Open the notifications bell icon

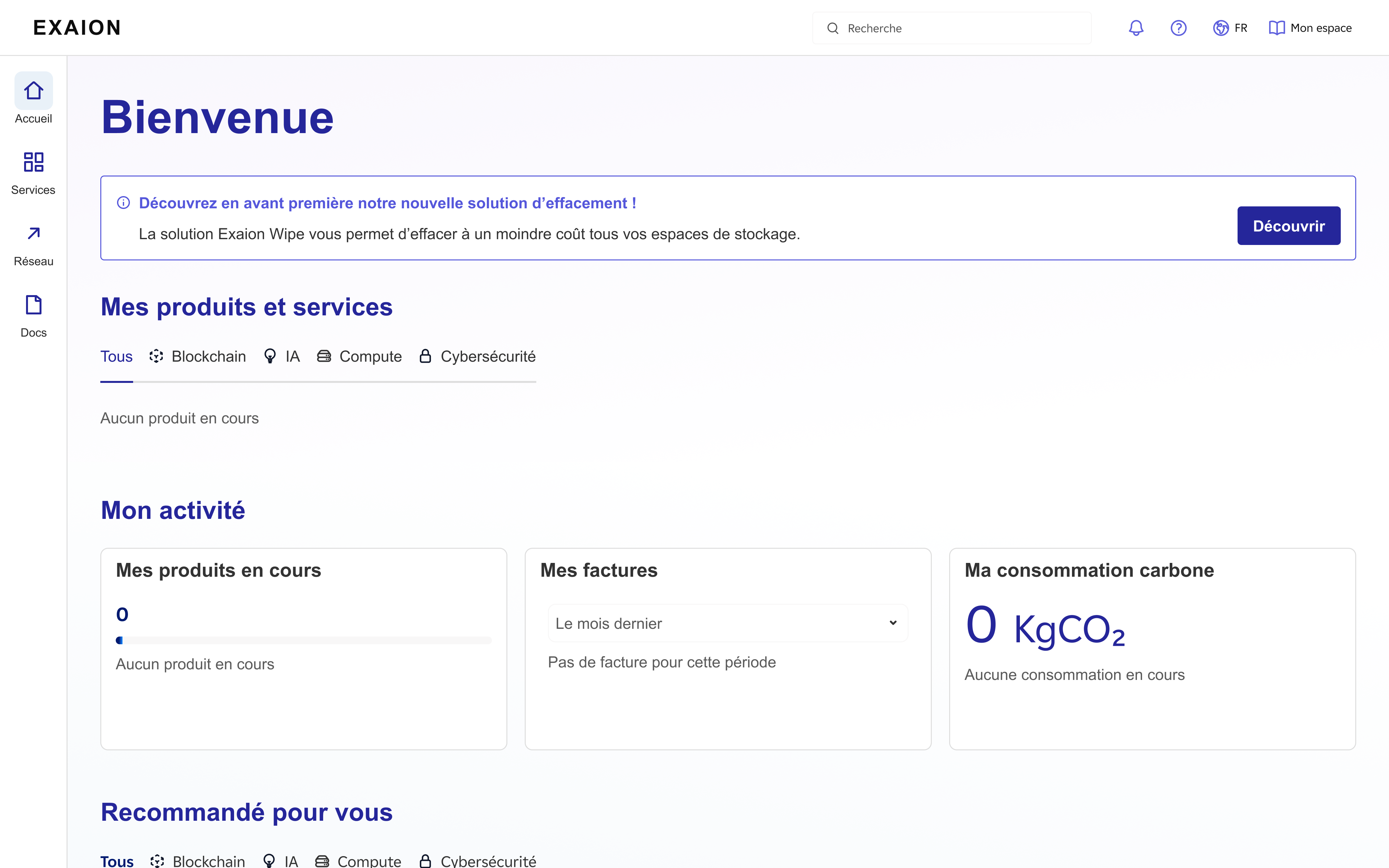click(1136, 28)
